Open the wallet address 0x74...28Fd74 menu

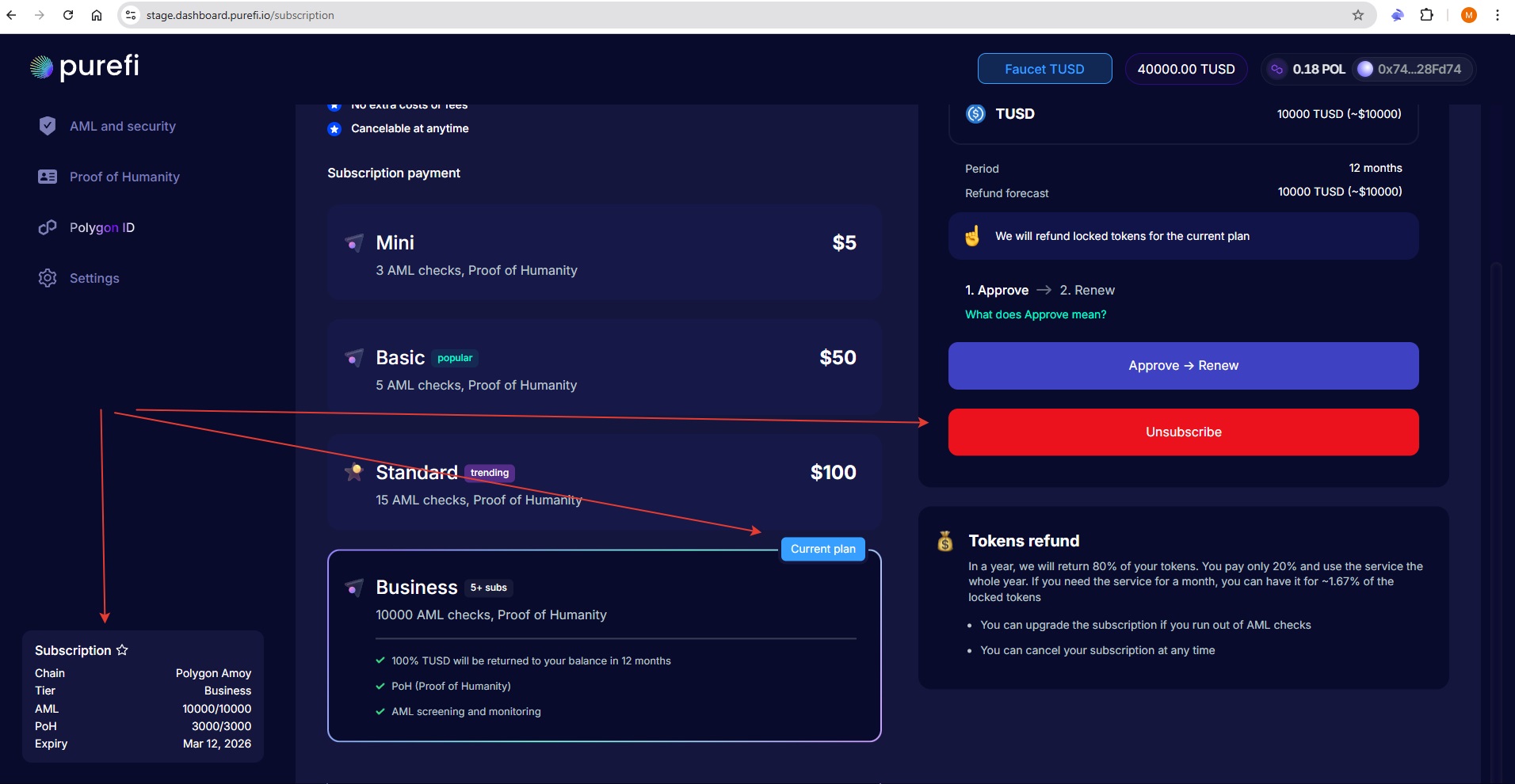click(x=1410, y=69)
